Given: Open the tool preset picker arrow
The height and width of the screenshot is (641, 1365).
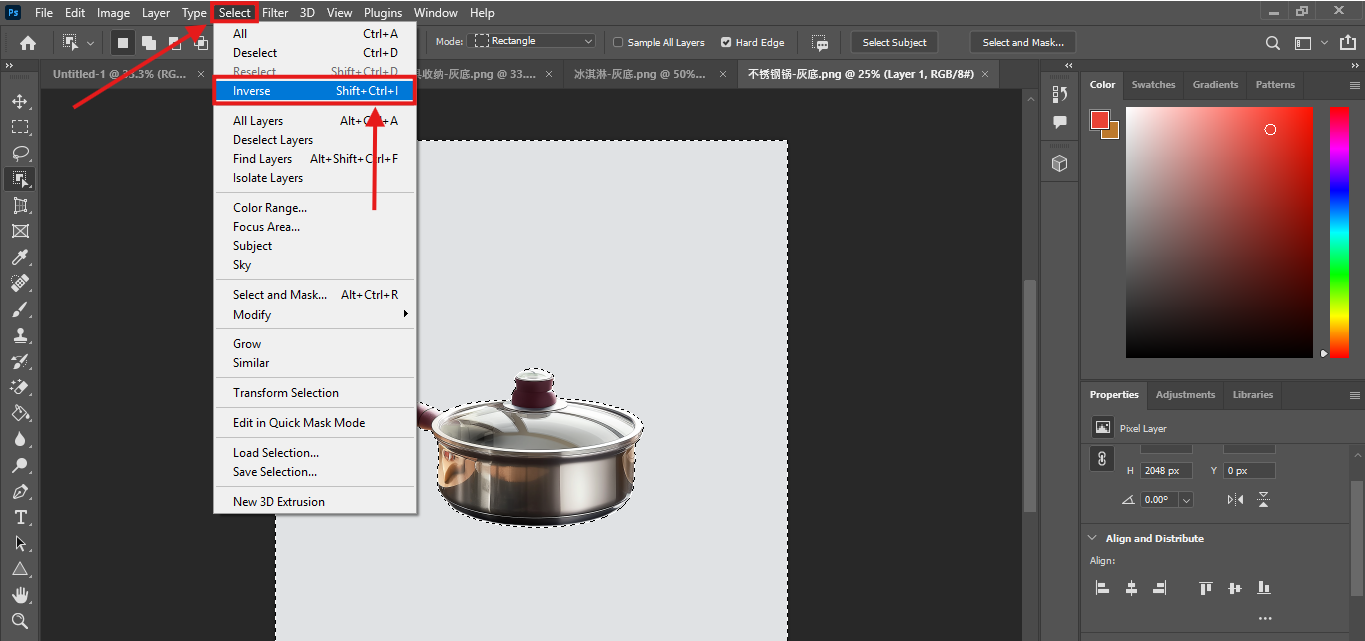Looking at the screenshot, I should coord(90,43).
